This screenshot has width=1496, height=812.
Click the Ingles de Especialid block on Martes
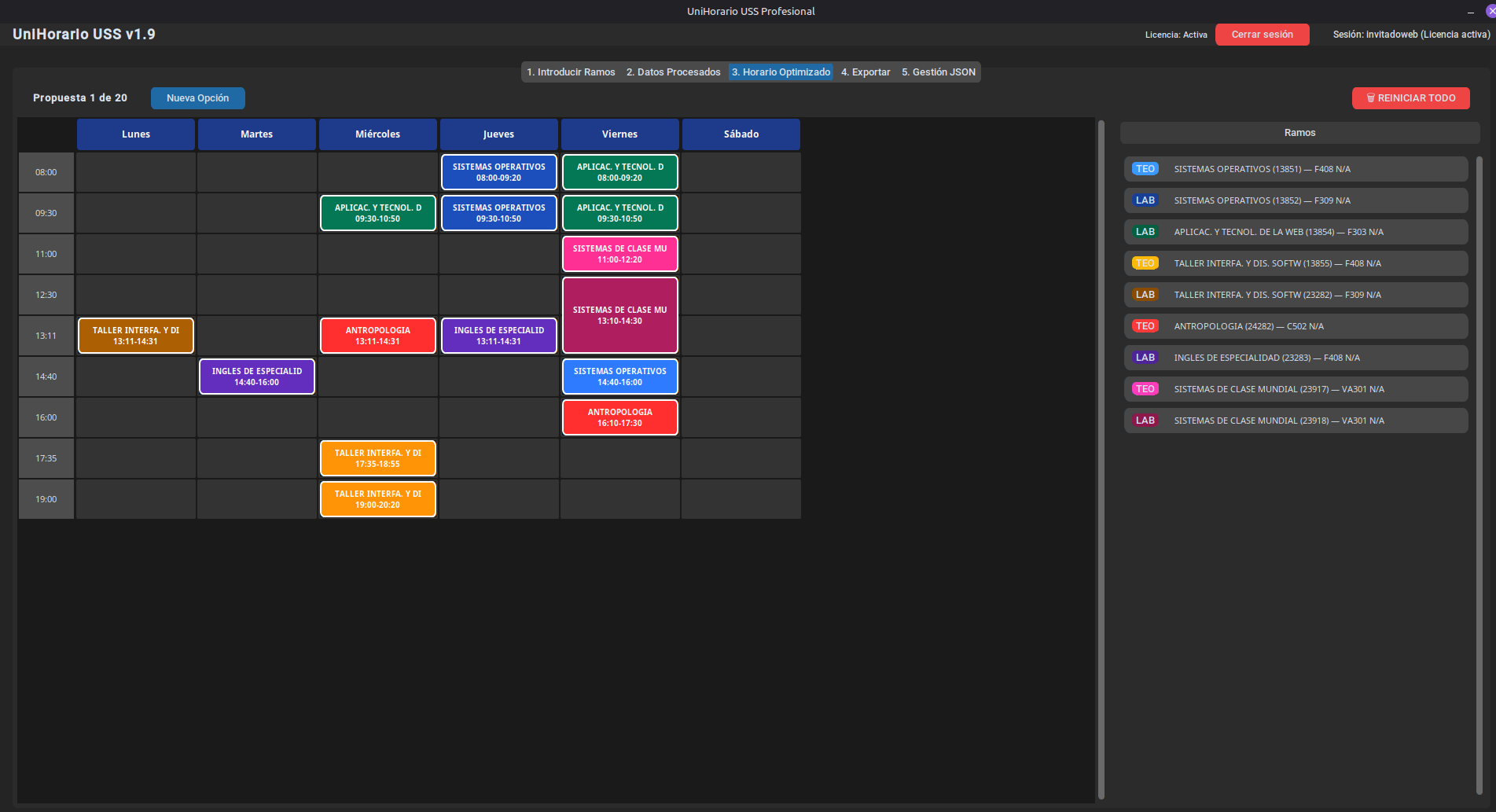click(257, 377)
